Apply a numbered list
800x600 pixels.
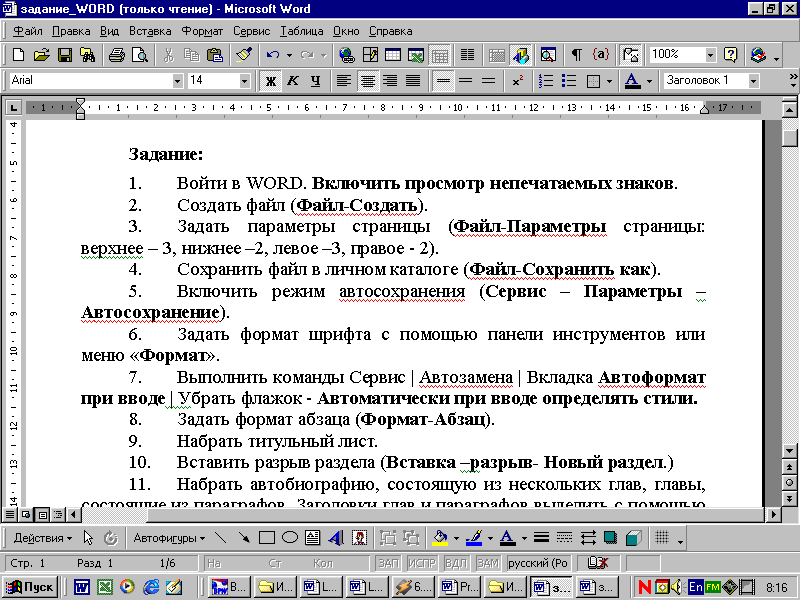coord(545,81)
